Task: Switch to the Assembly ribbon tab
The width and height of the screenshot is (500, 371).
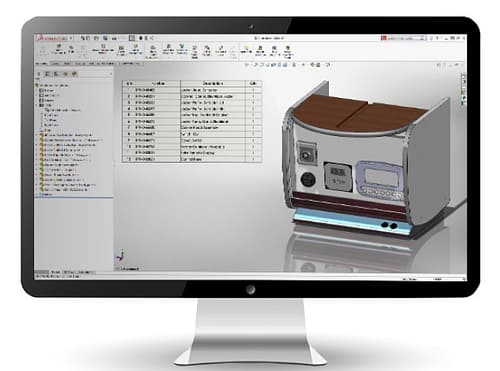Action: click(x=42, y=63)
